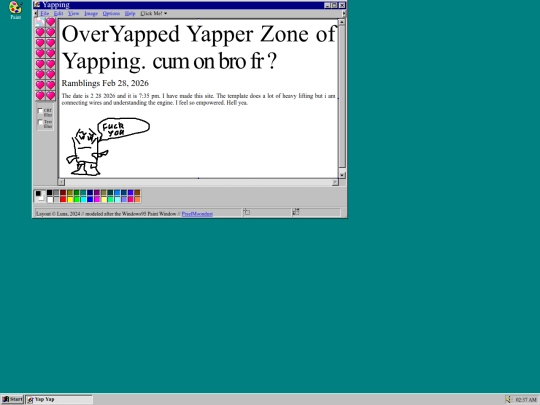Image resolution: width=540 pixels, height=405 pixels.
Task: Select the hot pink color swatch
Action: pos(131,199)
